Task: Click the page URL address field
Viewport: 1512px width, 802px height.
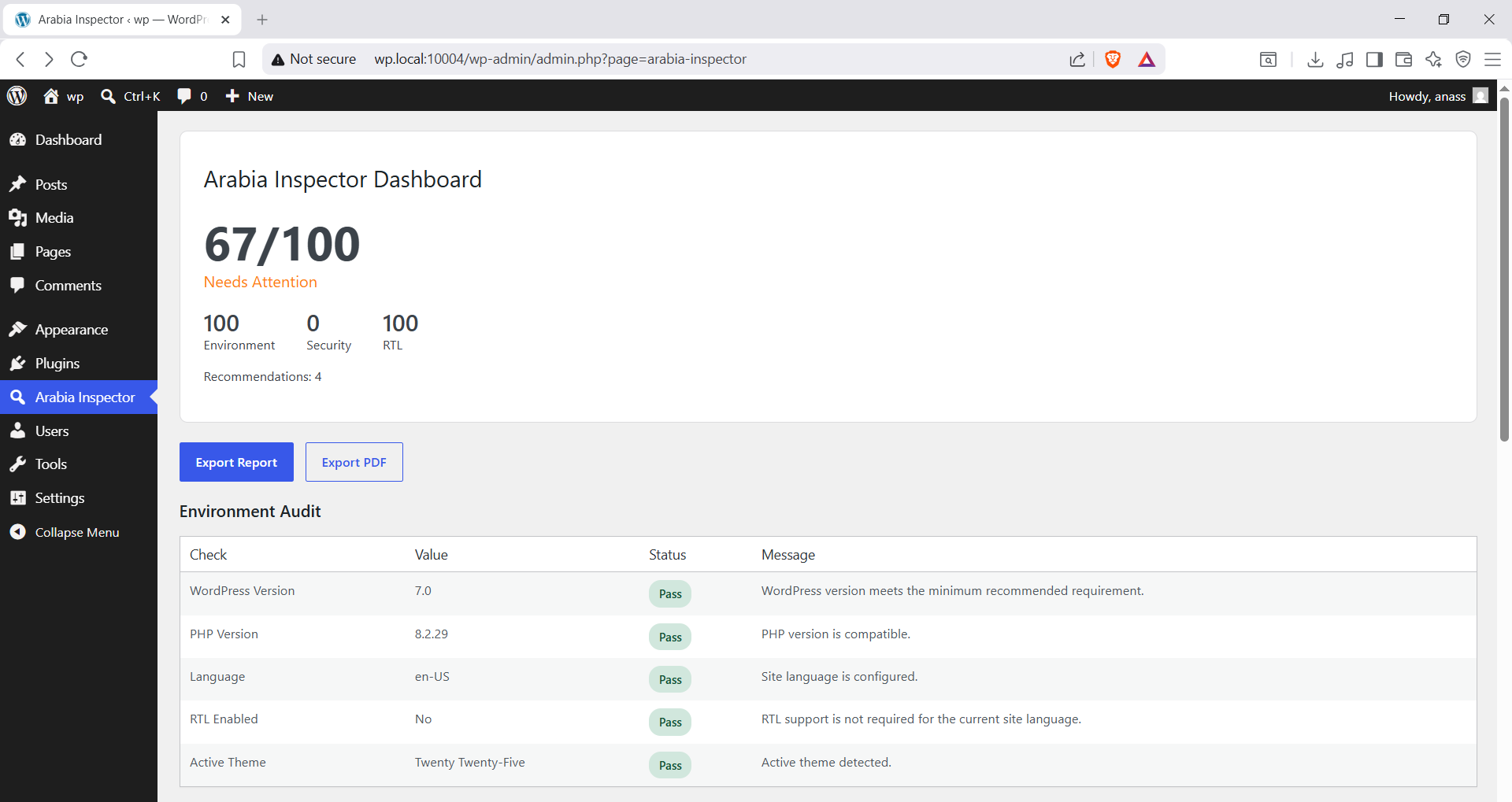Action: coord(560,59)
